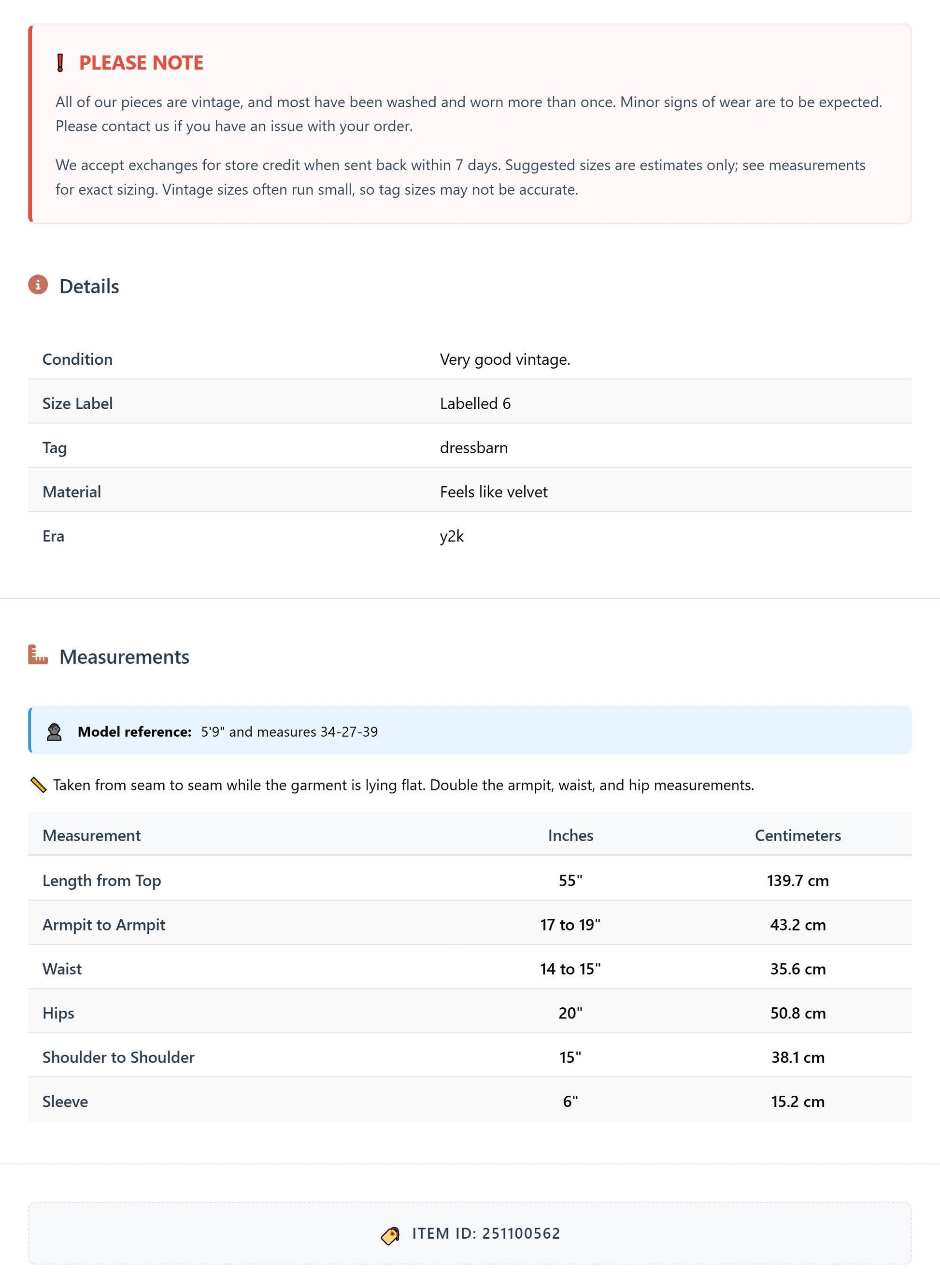Click the model reference person icon
This screenshot has width=940, height=1288.
tap(54, 732)
